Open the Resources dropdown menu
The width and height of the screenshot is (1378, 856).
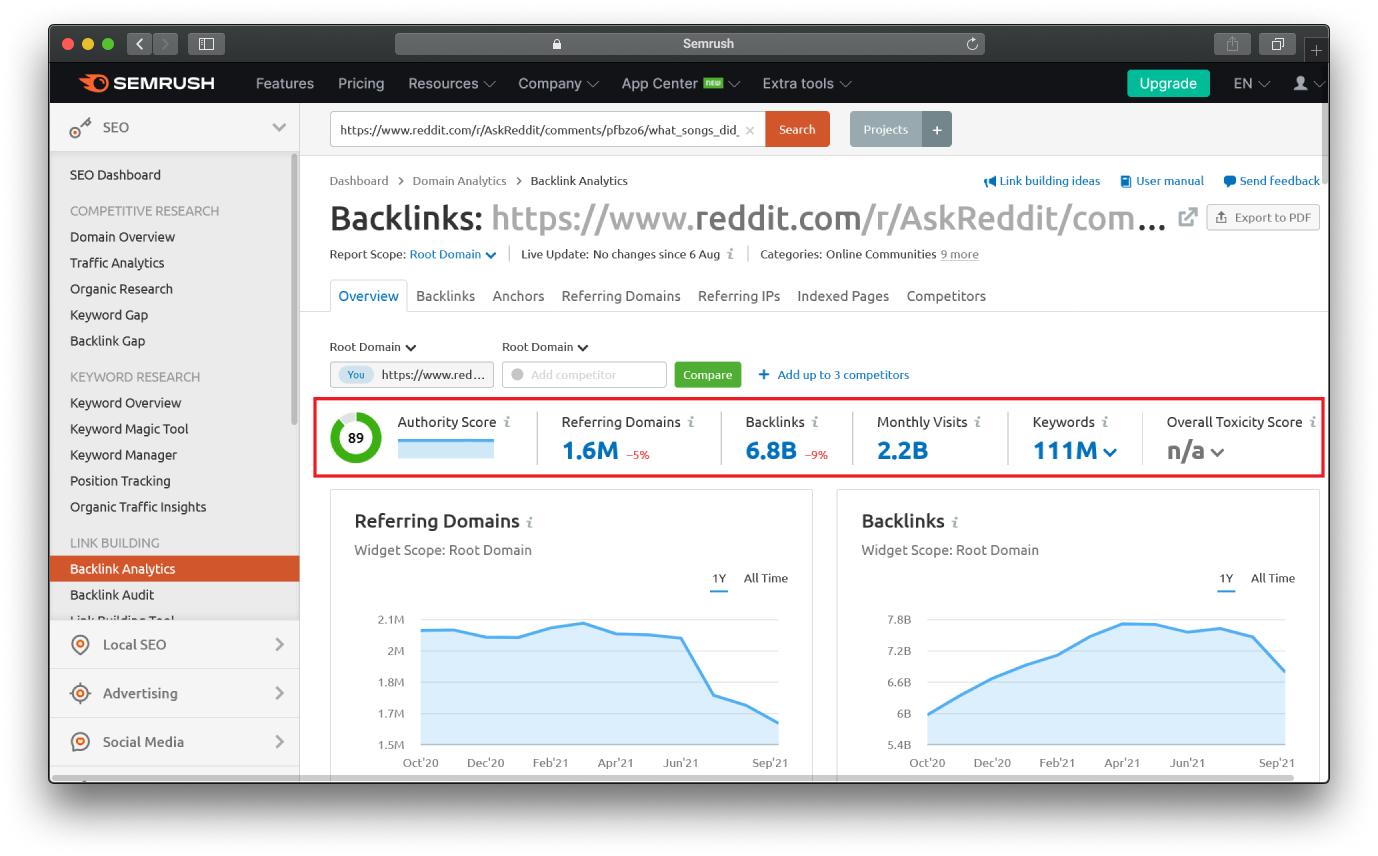(x=452, y=83)
